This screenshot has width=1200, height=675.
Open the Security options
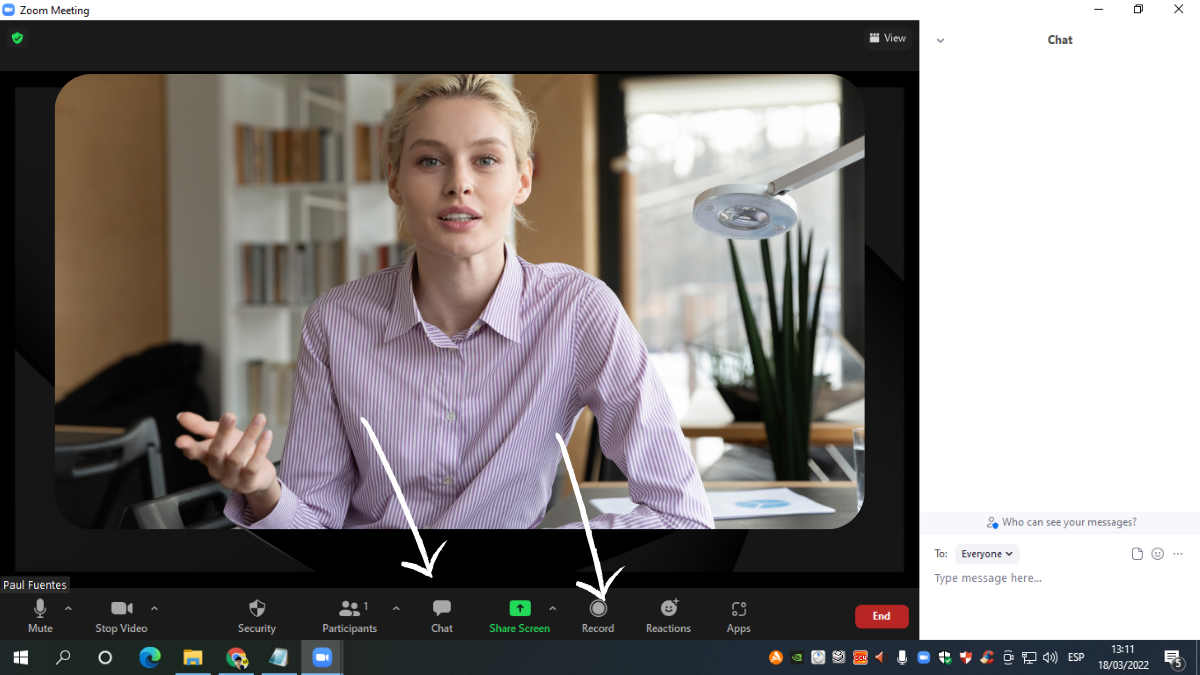pyautogui.click(x=256, y=614)
